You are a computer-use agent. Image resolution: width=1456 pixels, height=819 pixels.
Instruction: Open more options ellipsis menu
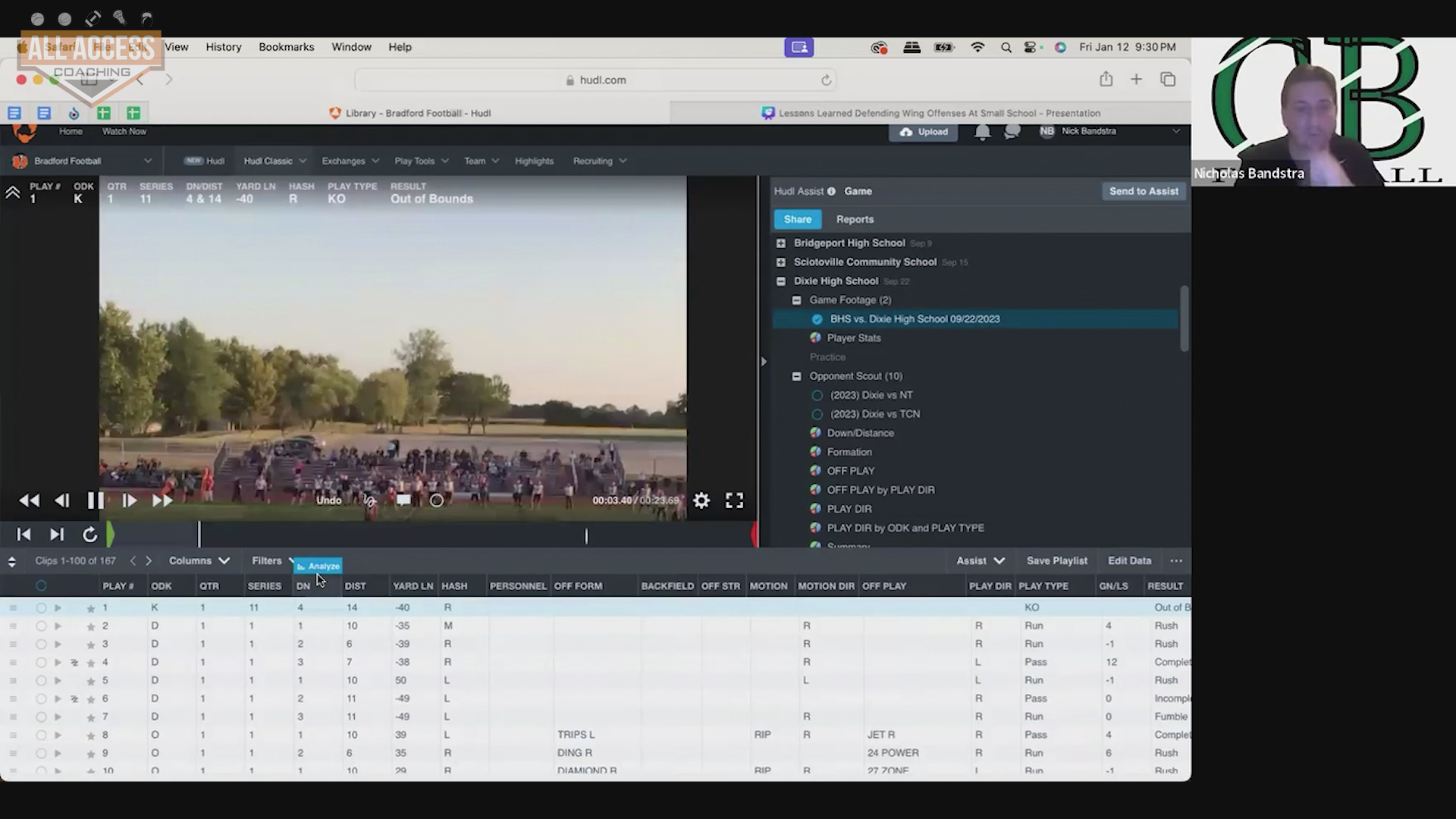click(x=1176, y=560)
